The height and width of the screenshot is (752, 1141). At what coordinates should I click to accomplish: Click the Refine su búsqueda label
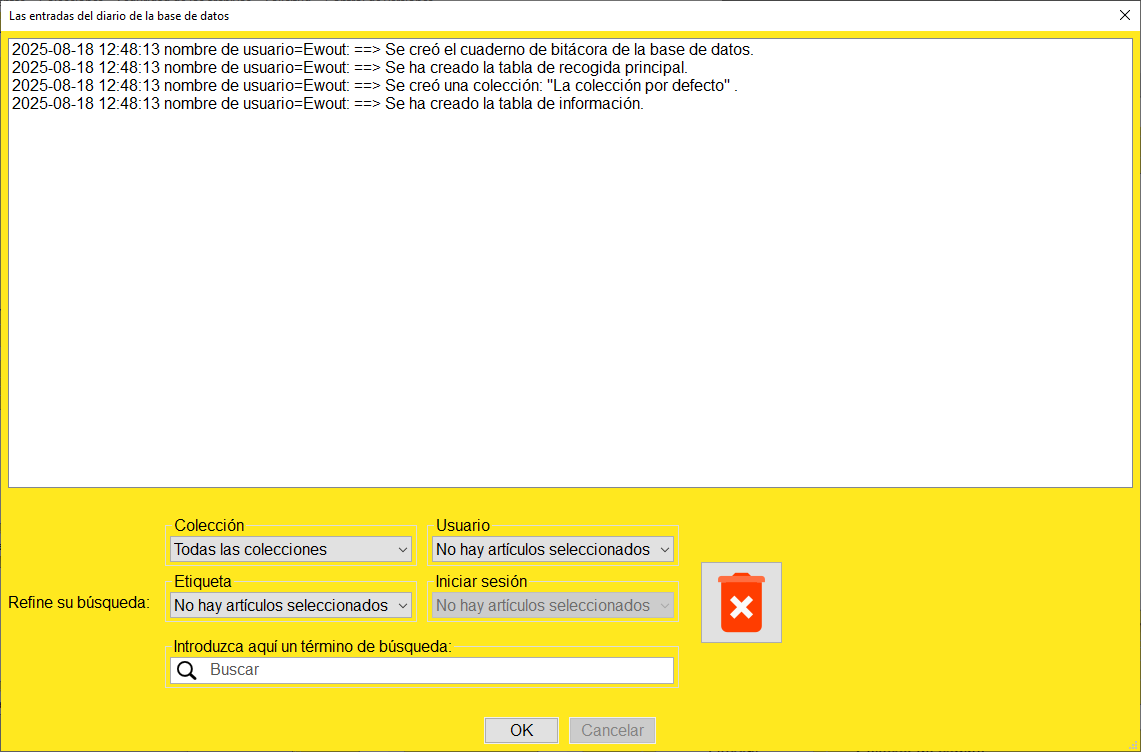point(78,603)
